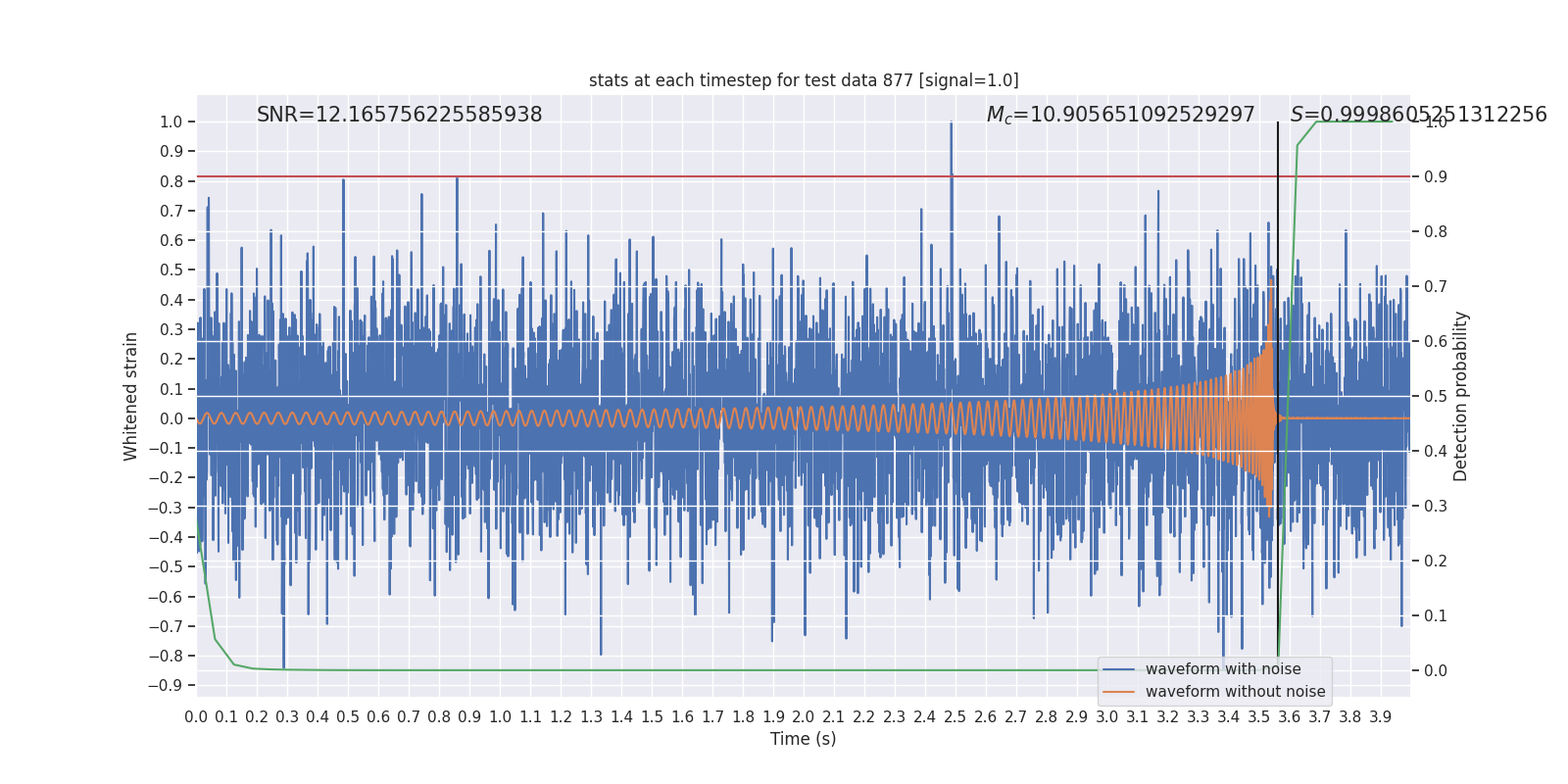The image size is (1568, 784).
Task: Click the 1.0 tick on the Time axis
Action: point(500,717)
